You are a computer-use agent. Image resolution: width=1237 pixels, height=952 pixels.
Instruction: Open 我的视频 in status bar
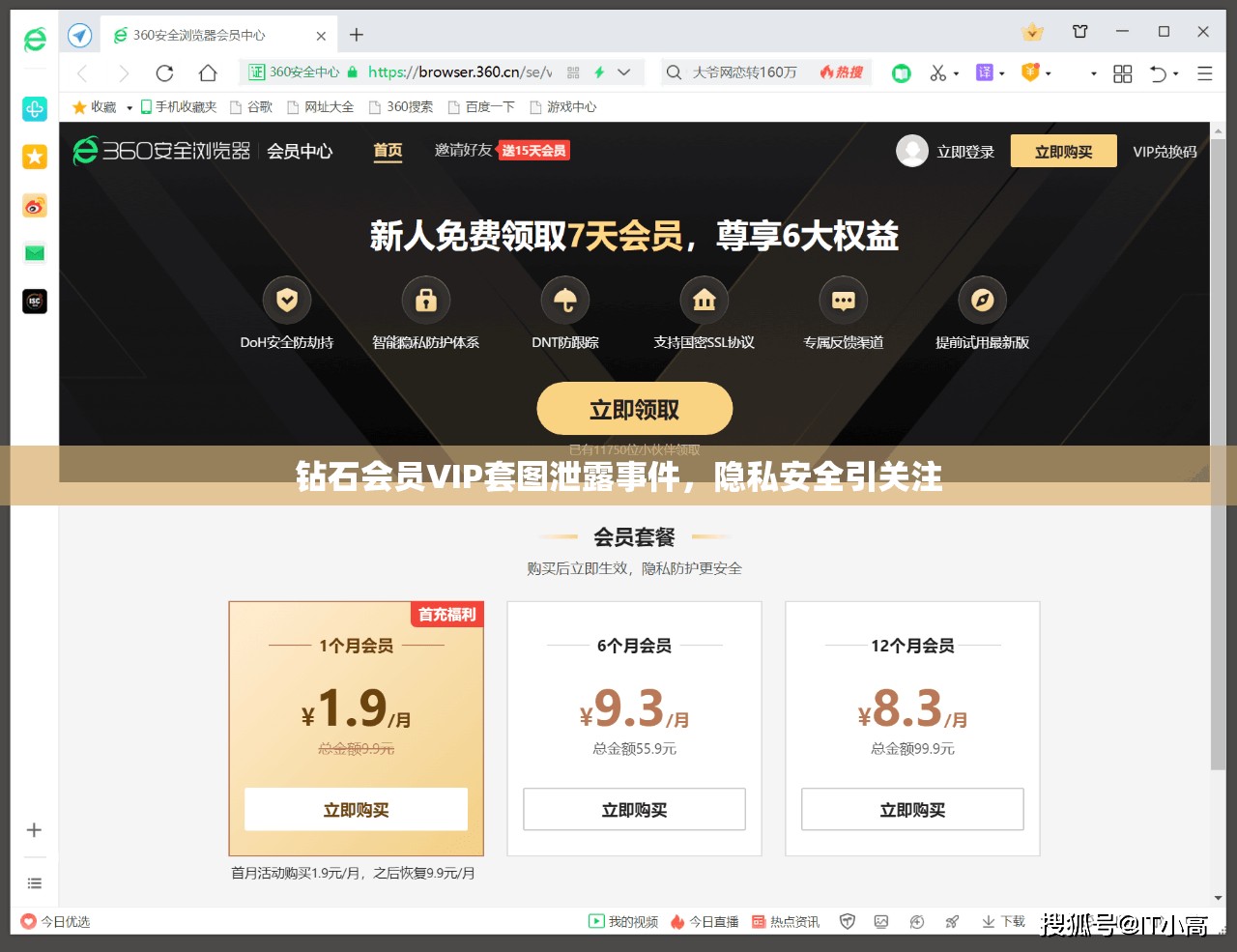[624, 922]
